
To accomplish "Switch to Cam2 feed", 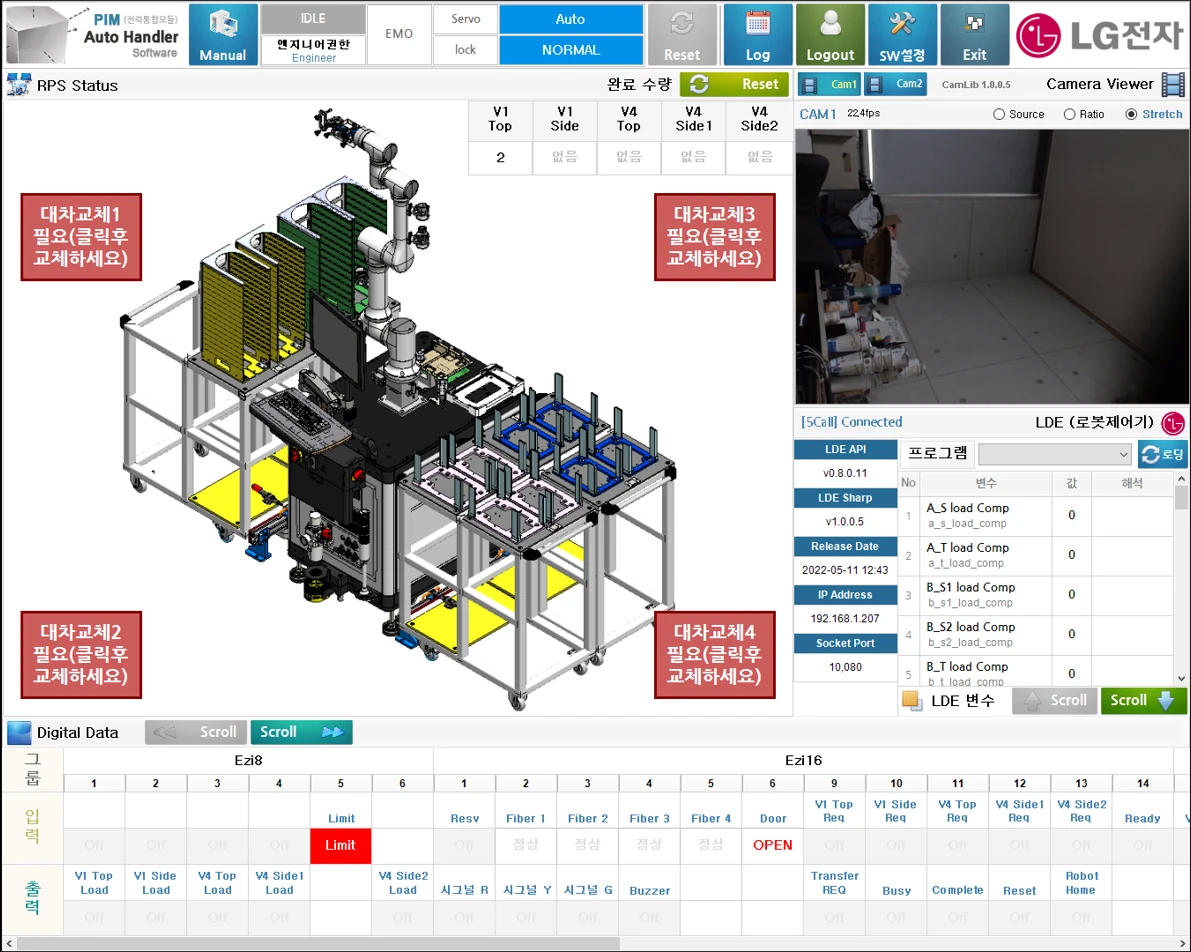I will click(896, 84).
